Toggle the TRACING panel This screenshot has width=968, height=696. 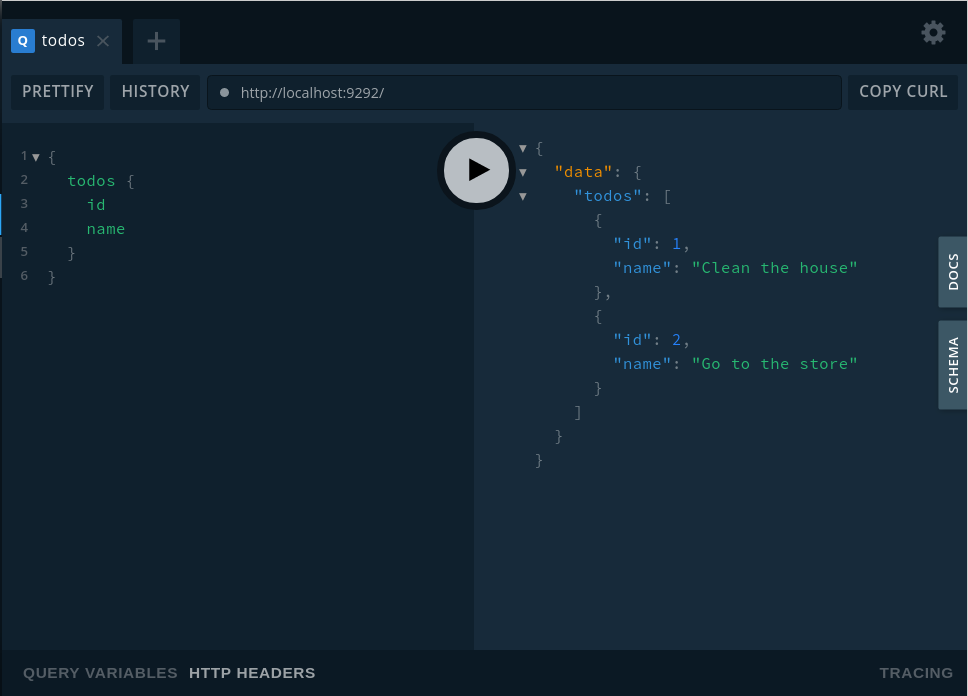click(x=916, y=673)
